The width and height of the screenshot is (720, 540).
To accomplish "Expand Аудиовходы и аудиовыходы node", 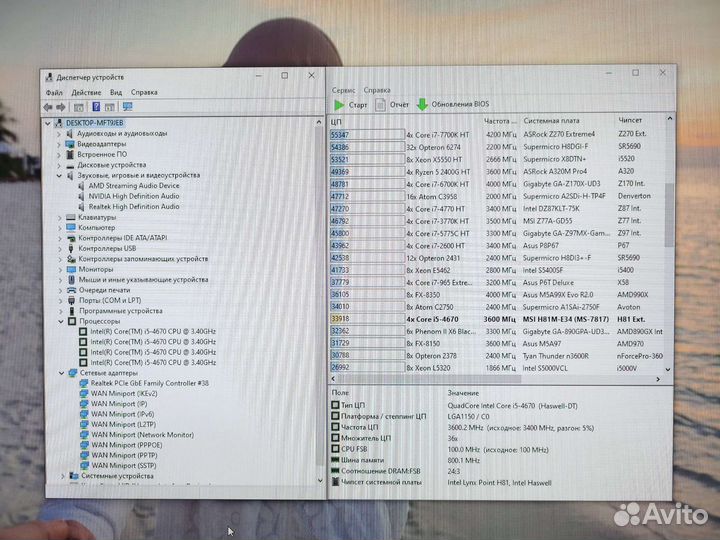I will [59, 134].
